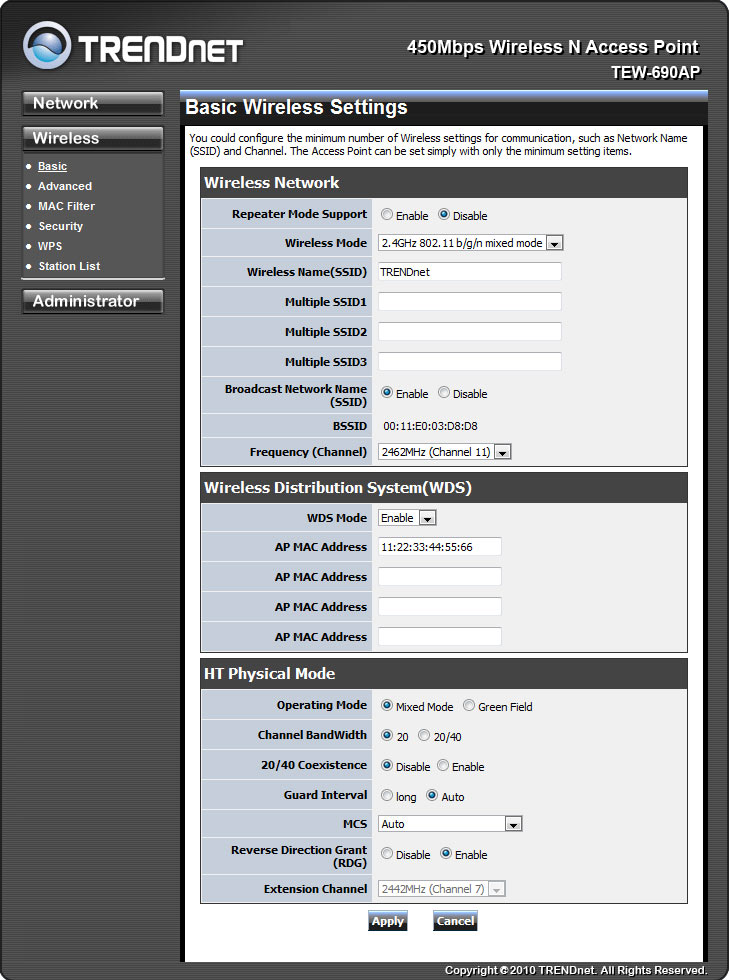This screenshot has height=980, width=730.
Task: Select Auto Guard Interval
Action: [432, 796]
